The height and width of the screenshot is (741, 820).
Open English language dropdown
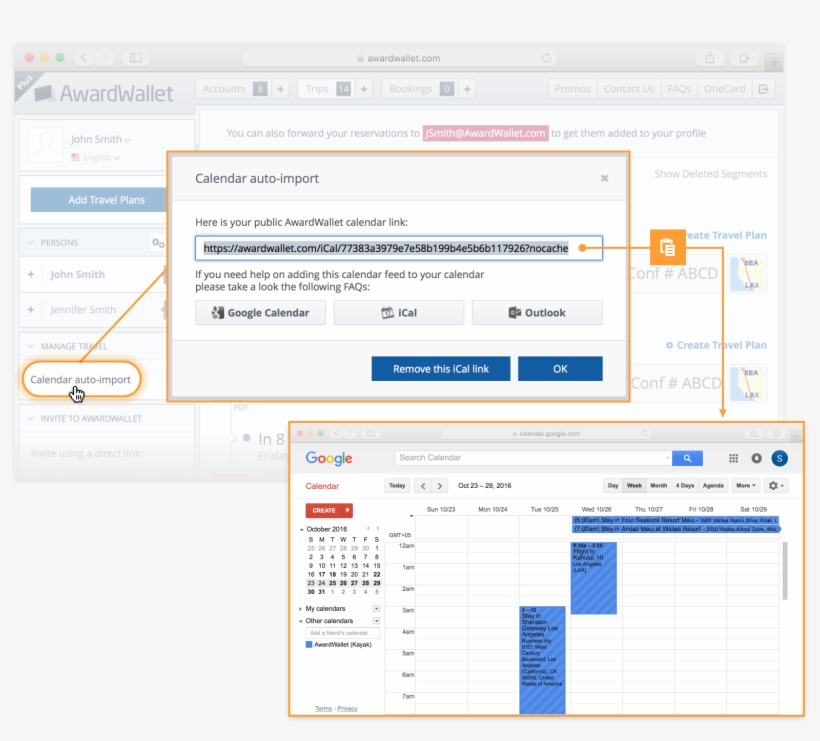96,157
